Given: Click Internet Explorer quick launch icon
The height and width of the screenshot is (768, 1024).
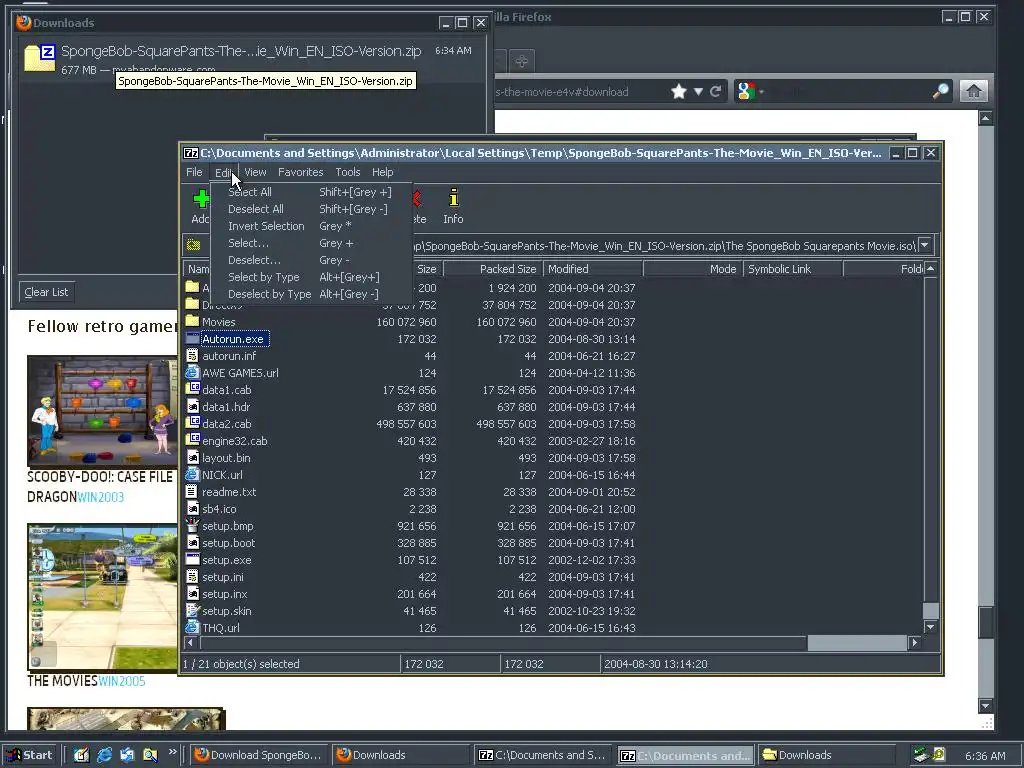Looking at the screenshot, I should point(104,755).
